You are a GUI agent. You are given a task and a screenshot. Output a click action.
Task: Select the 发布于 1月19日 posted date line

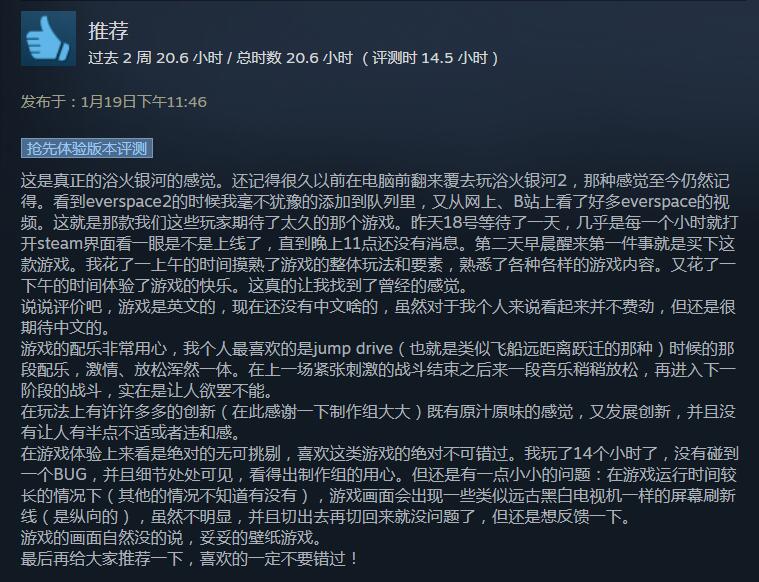tap(114, 102)
